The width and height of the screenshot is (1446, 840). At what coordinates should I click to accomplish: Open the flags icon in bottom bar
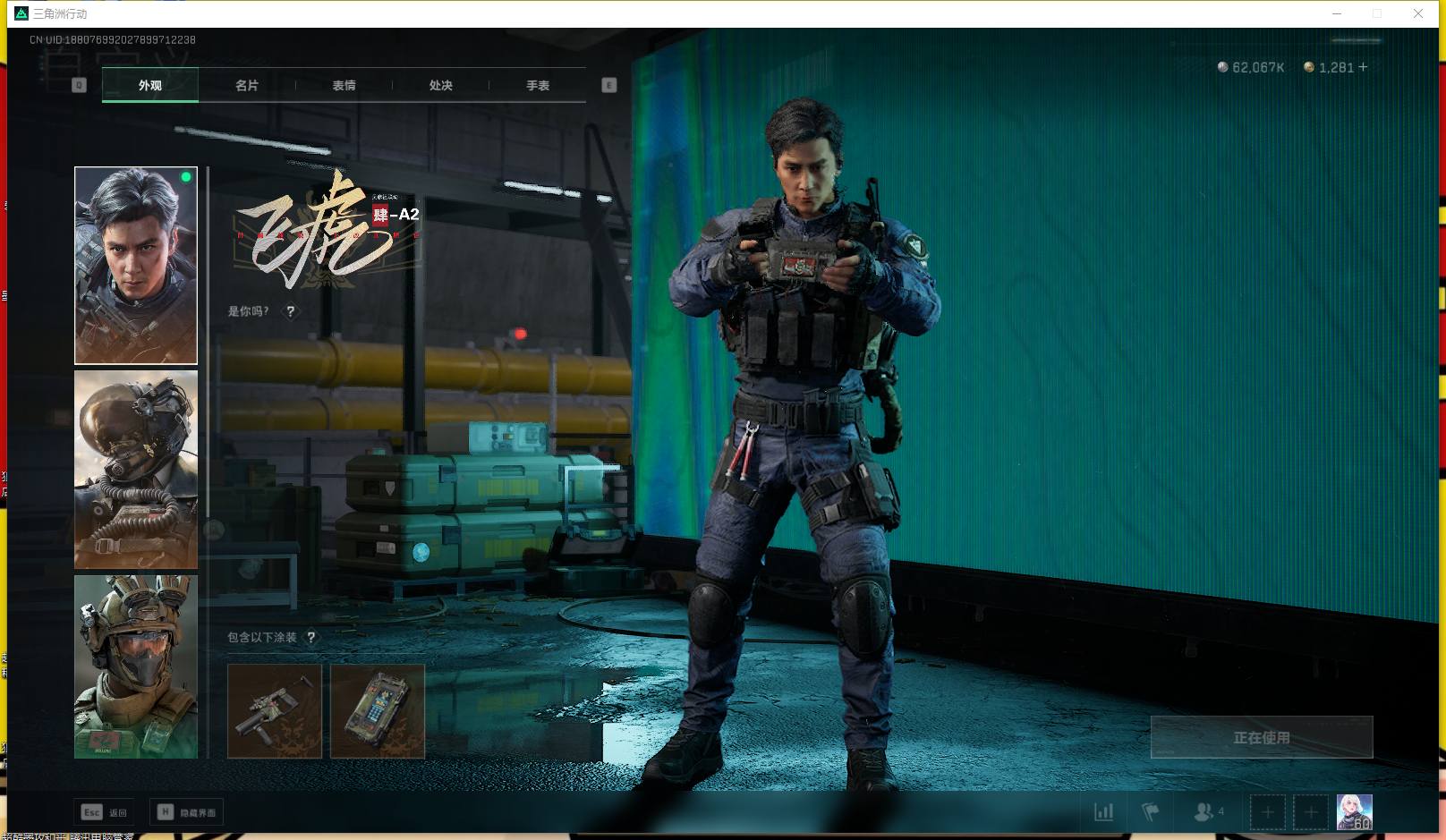(1151, 812)
